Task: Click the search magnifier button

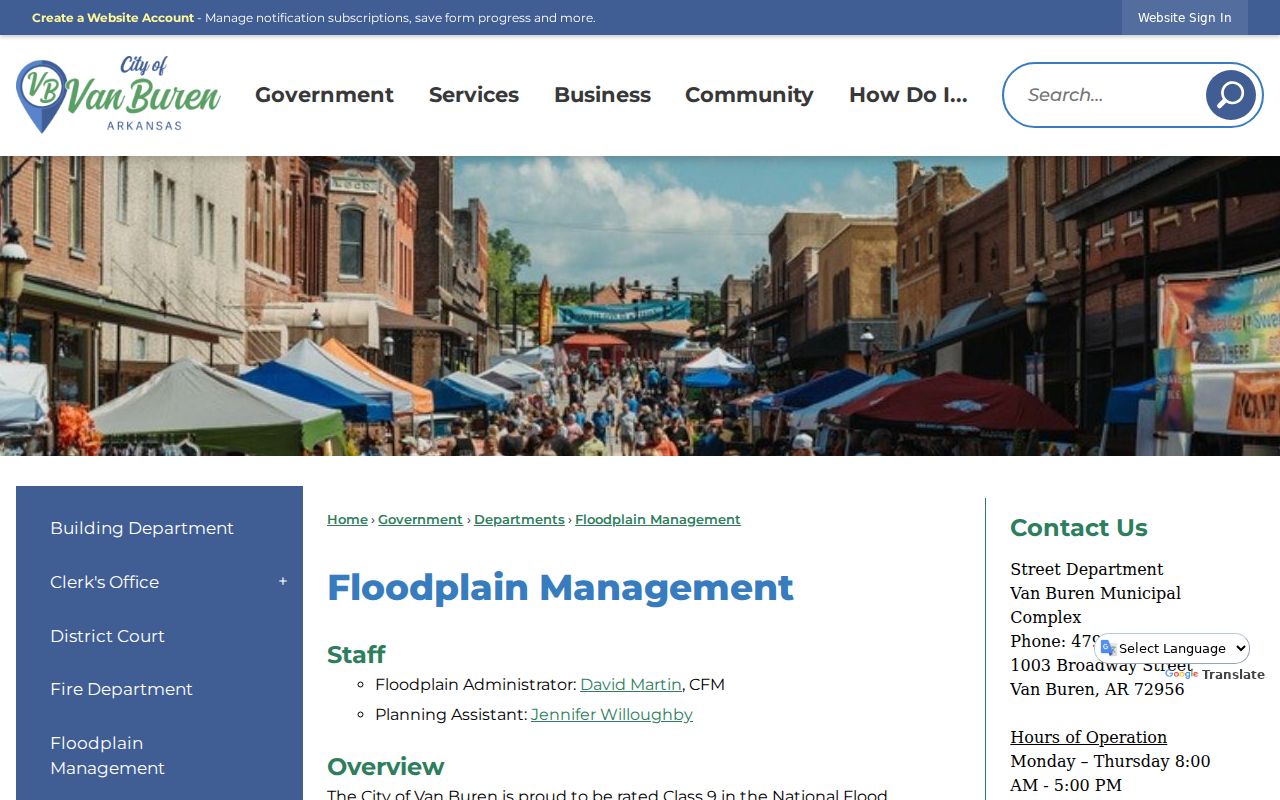Action: point(1230,95)
